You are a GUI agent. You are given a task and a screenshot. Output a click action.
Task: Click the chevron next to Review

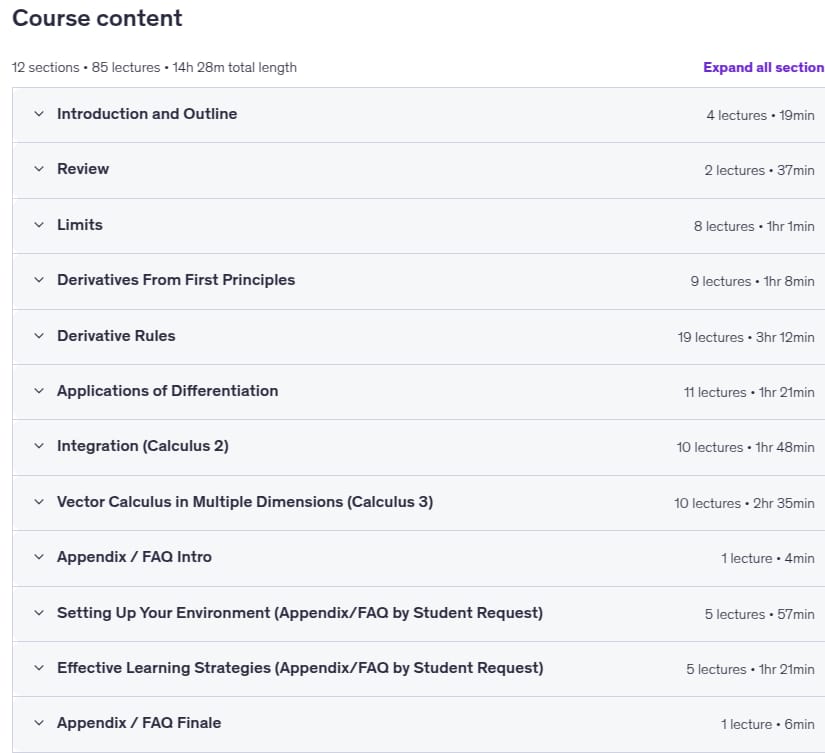coord(39,169)
